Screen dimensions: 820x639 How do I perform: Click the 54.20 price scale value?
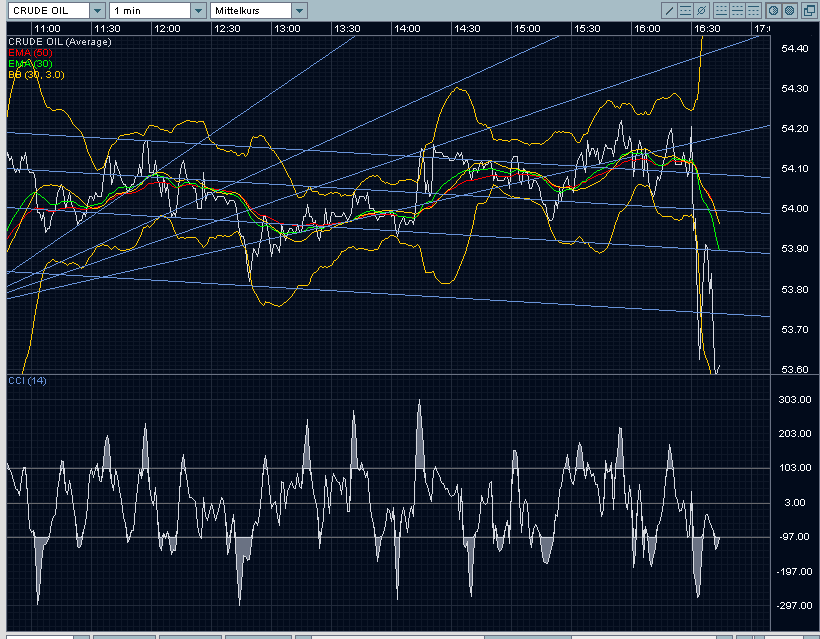point(794,129)
